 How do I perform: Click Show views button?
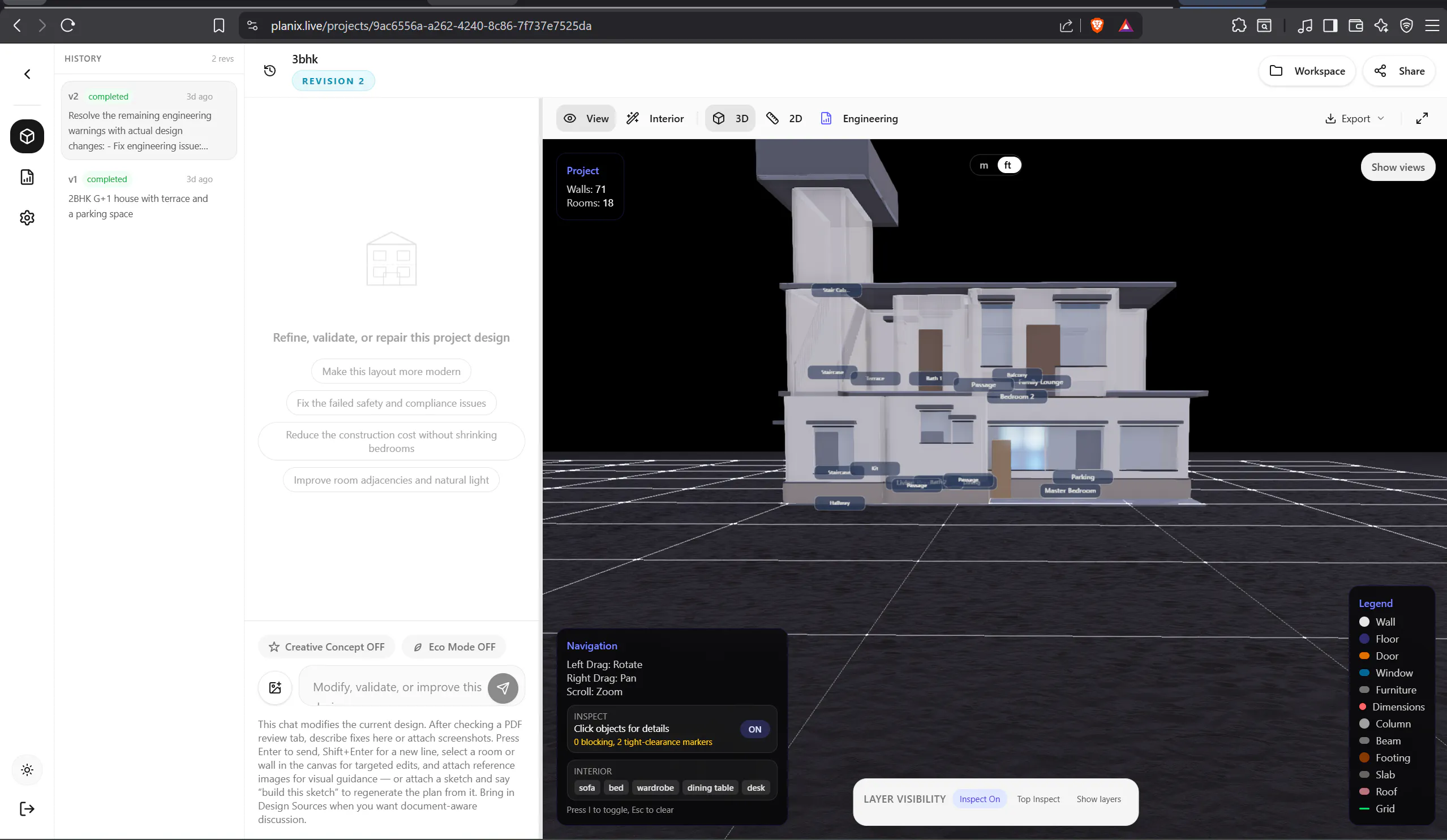(x=1398, y=167)
